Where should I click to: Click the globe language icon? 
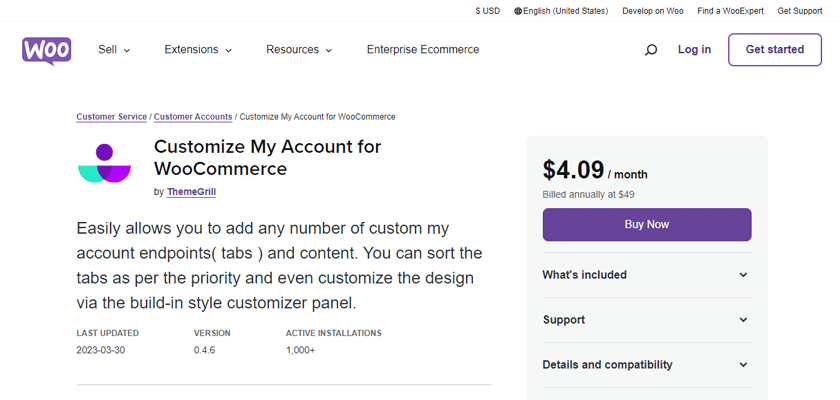(x=518, y=11)
